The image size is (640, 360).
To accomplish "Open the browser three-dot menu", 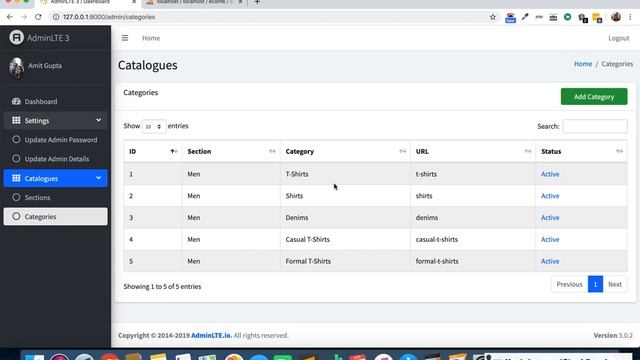I will coord(630,17).
